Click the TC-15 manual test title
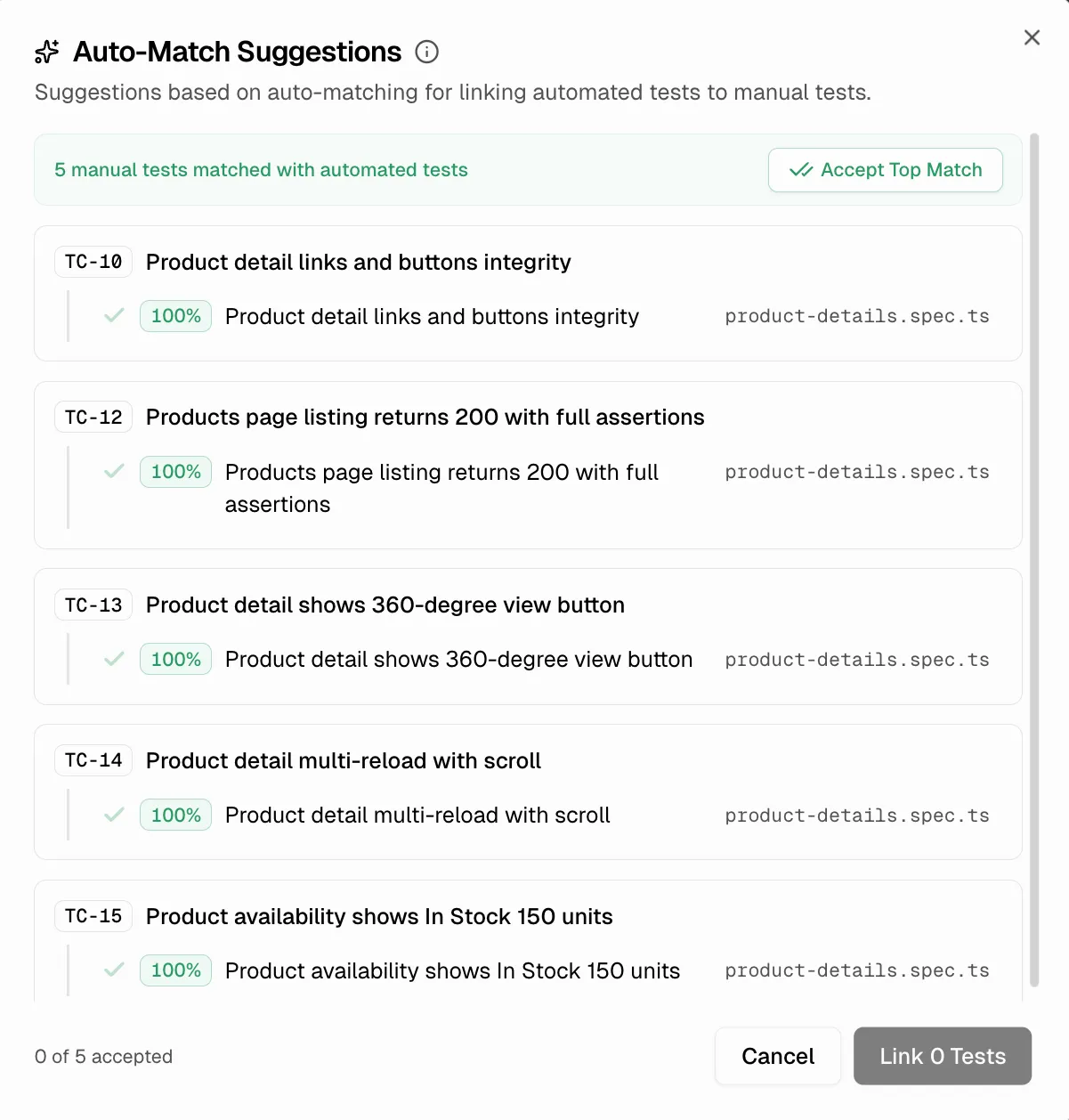The width and height of the screenshot is (1069, 1120). click(x=379, y=917)
